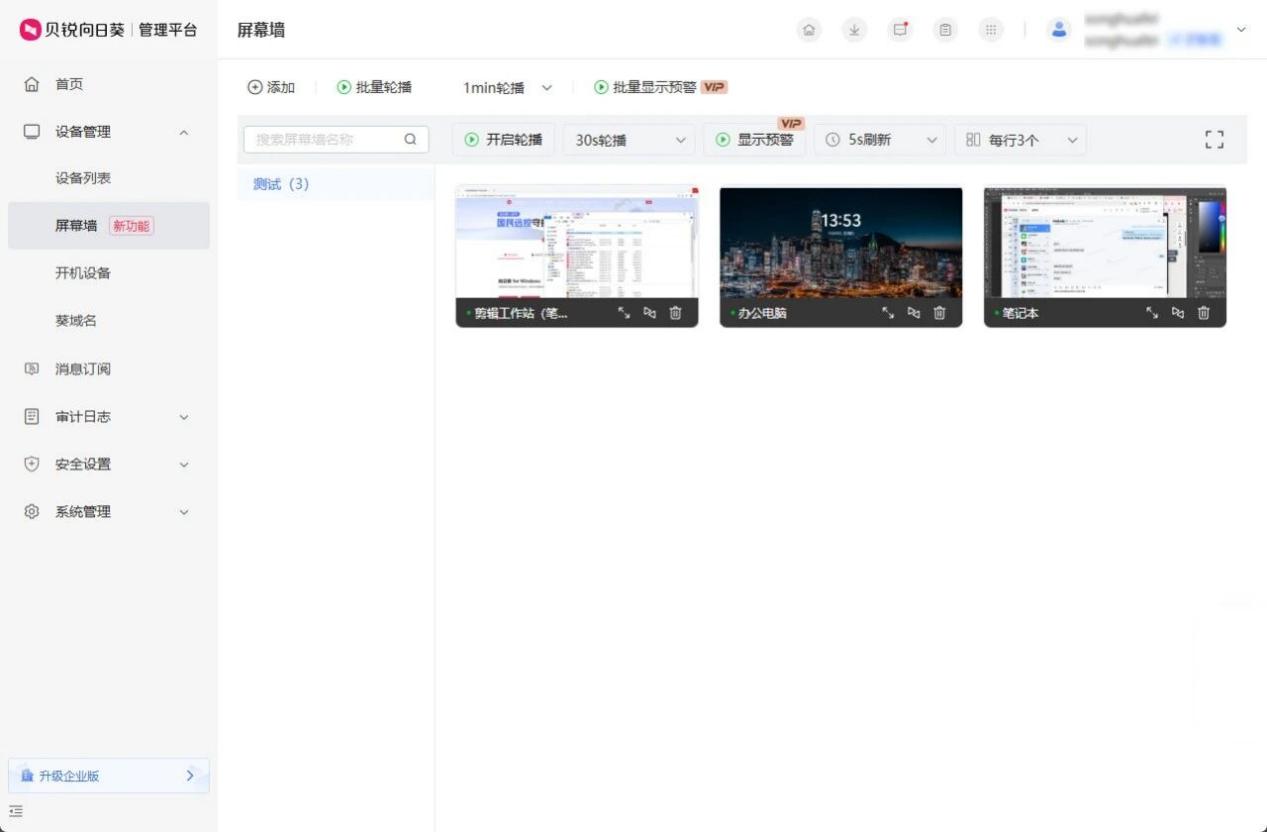Open the 1min轮播 interval dropdown
Screen dimensions: 1267x832
[508, 88]
